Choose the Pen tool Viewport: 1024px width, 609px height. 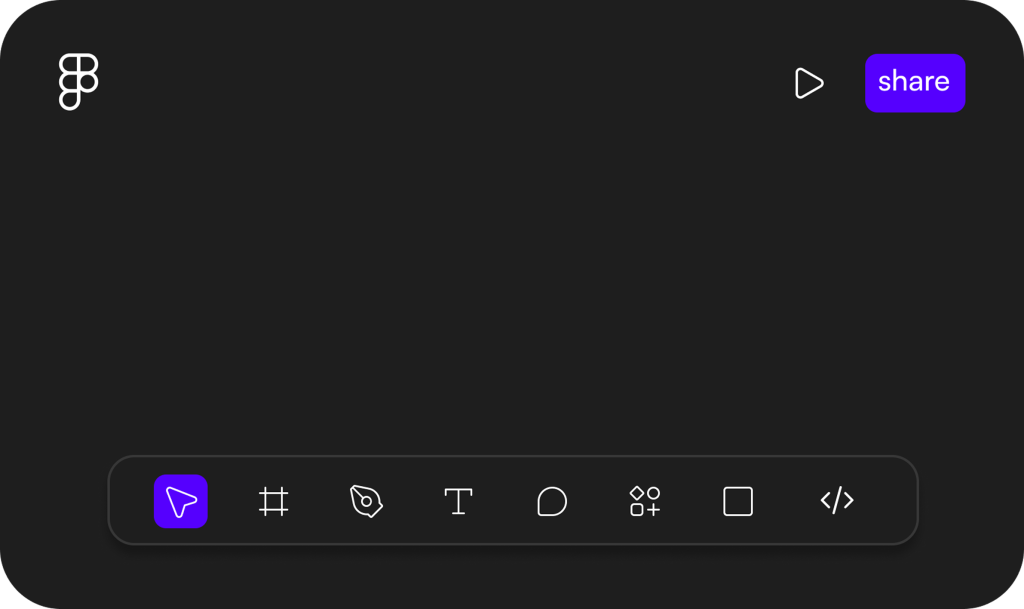tap(366, 501)
